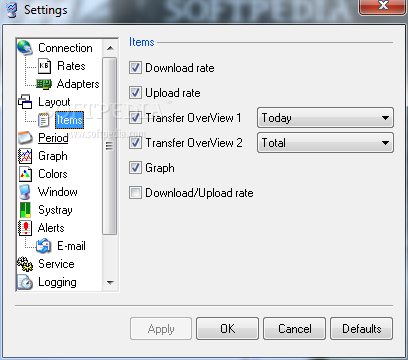Open the Adapters settings page
Viewport: 408px width, 360px height.
pyautogui.click(x=78, y=84)
